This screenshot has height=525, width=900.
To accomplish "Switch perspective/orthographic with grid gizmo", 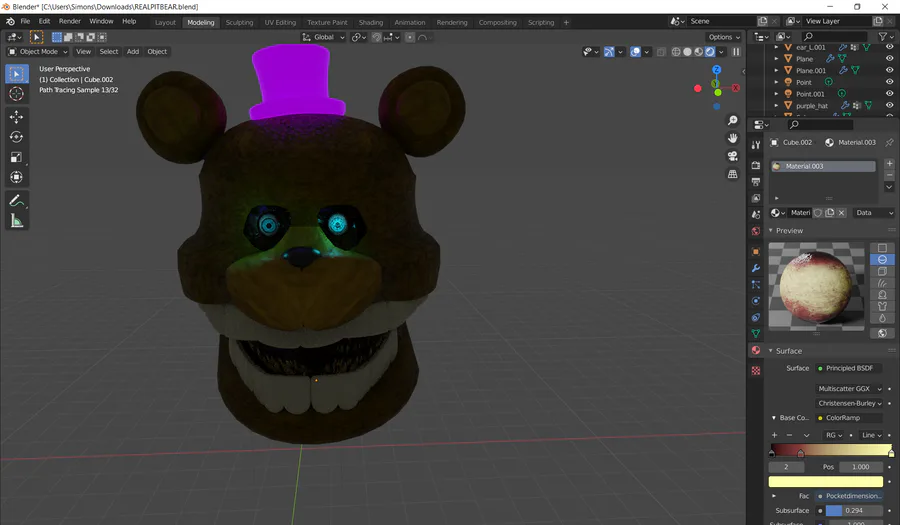I will pyautogui.click(x=732, y=174).
